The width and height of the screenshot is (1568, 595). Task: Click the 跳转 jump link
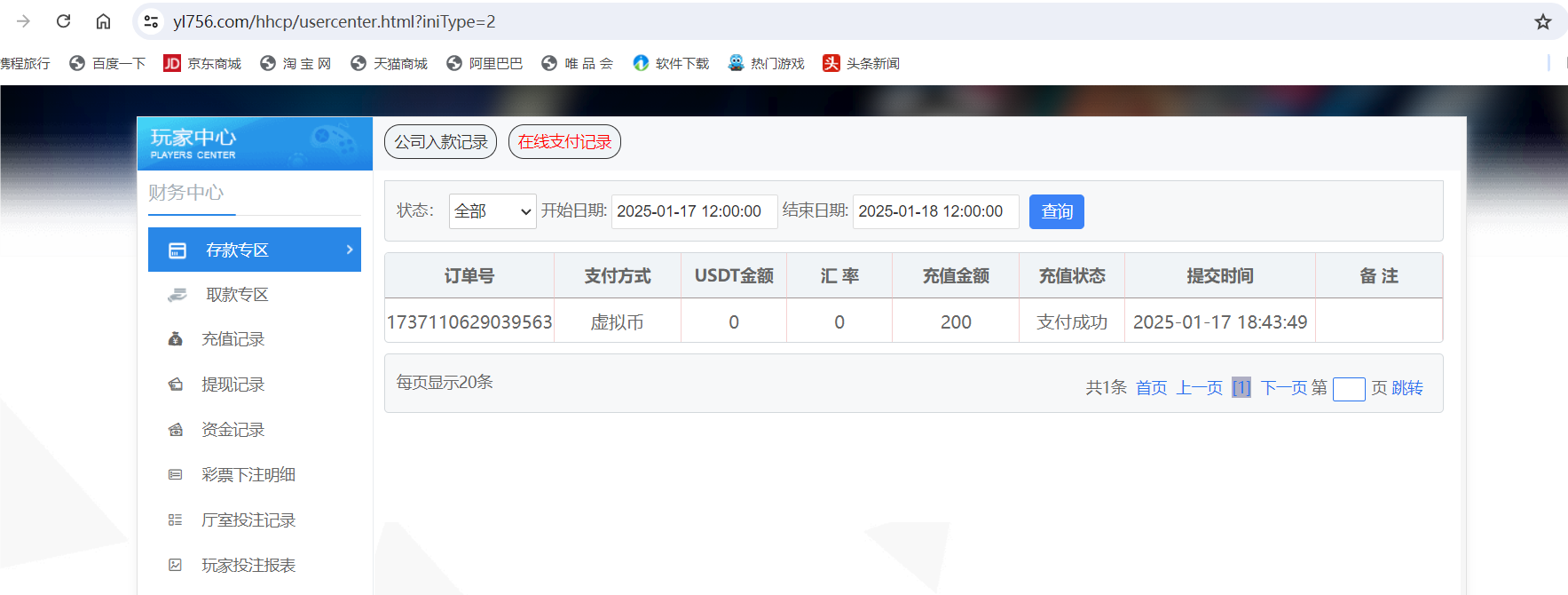coord(1407,388)
